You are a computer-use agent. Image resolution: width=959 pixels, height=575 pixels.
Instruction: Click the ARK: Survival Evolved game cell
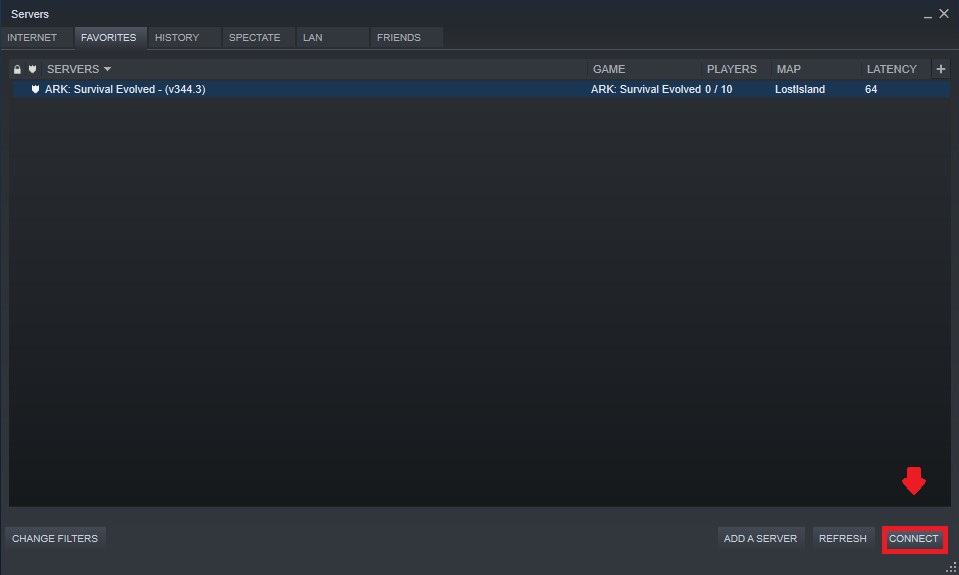tap(646, 89)
